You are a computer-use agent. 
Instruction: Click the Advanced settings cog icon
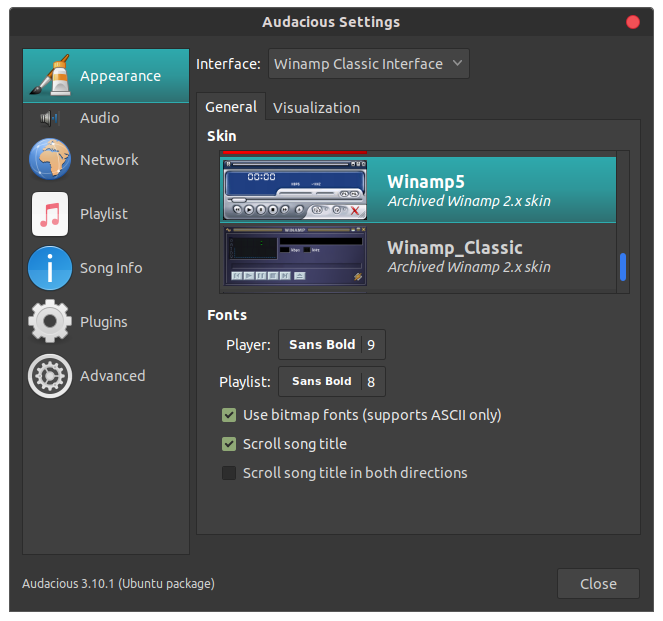50,376
